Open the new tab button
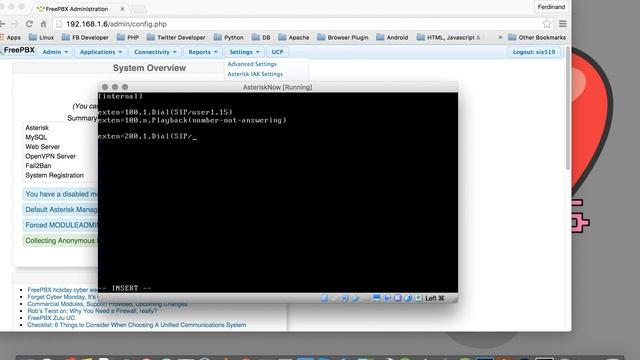The width and height of the screenshot is (640, 360). tap(139, 9)
